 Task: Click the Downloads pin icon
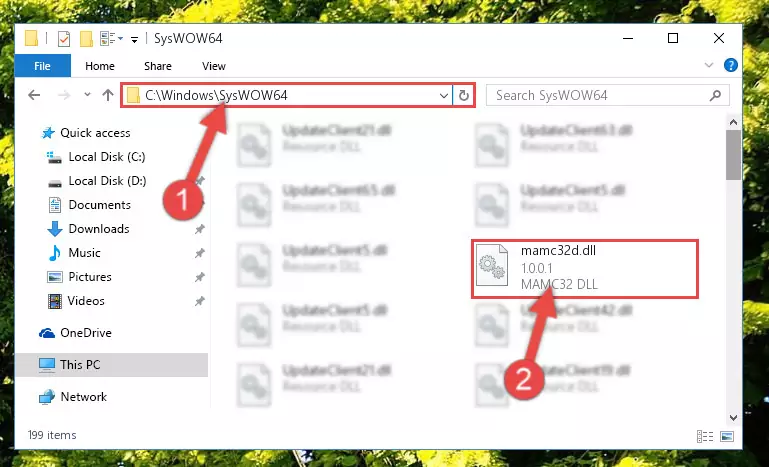click(200, 229)
